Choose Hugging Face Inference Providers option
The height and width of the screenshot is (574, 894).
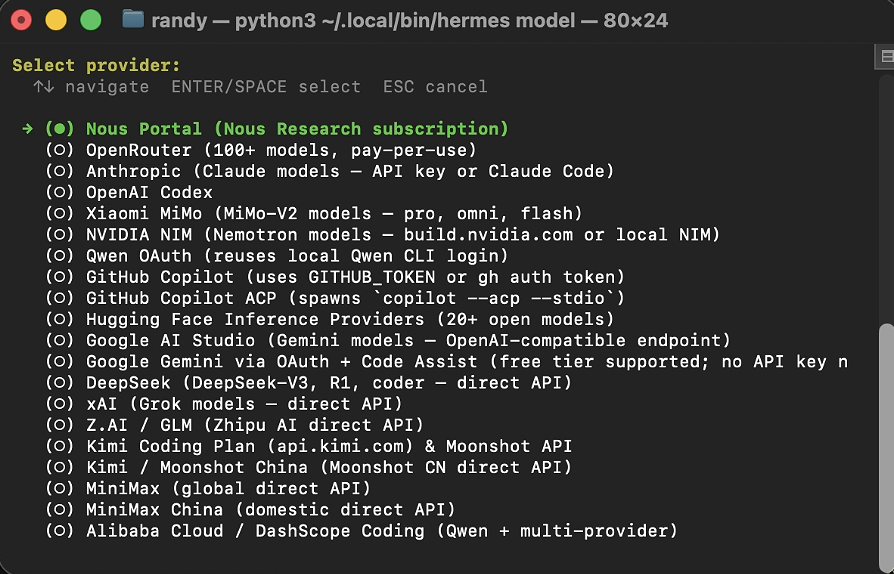click(330, 319)
